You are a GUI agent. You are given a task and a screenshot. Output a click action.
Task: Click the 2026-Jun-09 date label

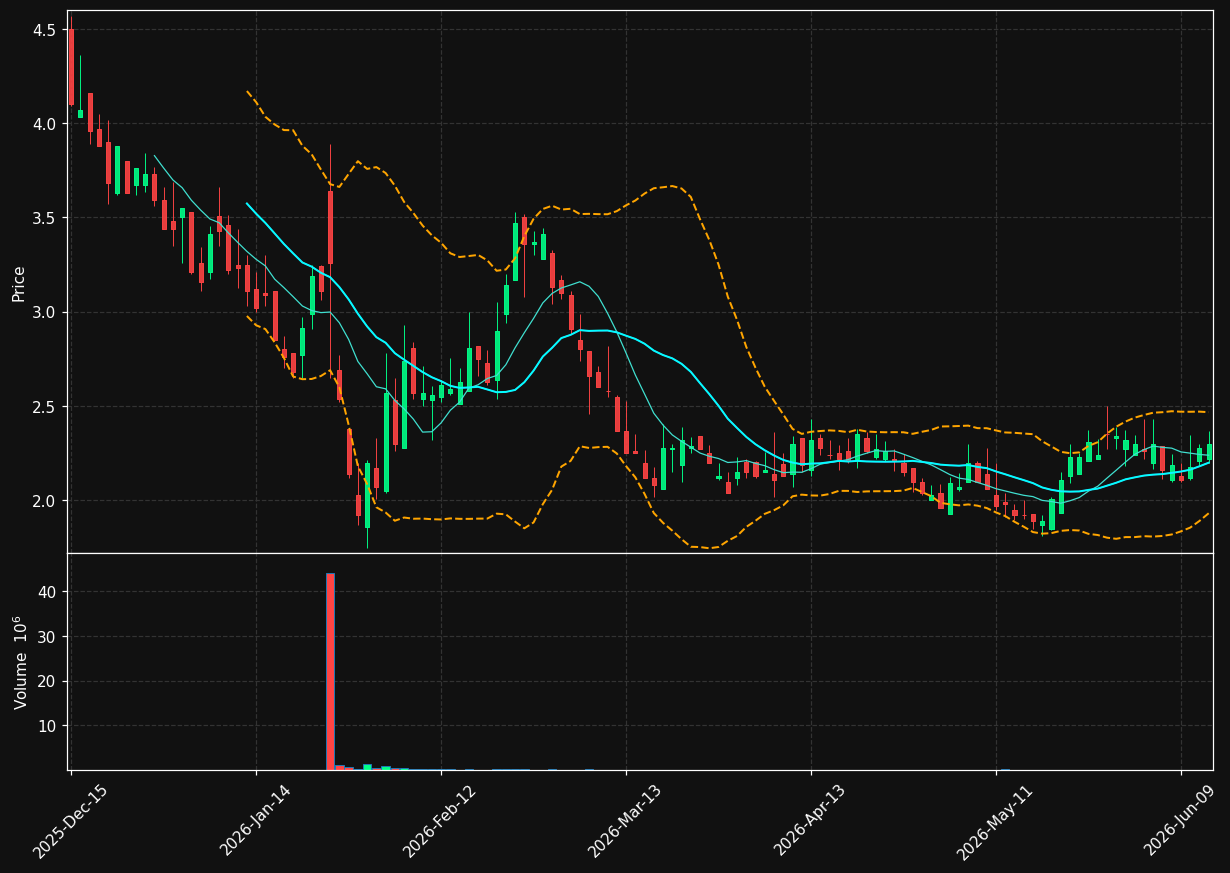pos(1181,821)
